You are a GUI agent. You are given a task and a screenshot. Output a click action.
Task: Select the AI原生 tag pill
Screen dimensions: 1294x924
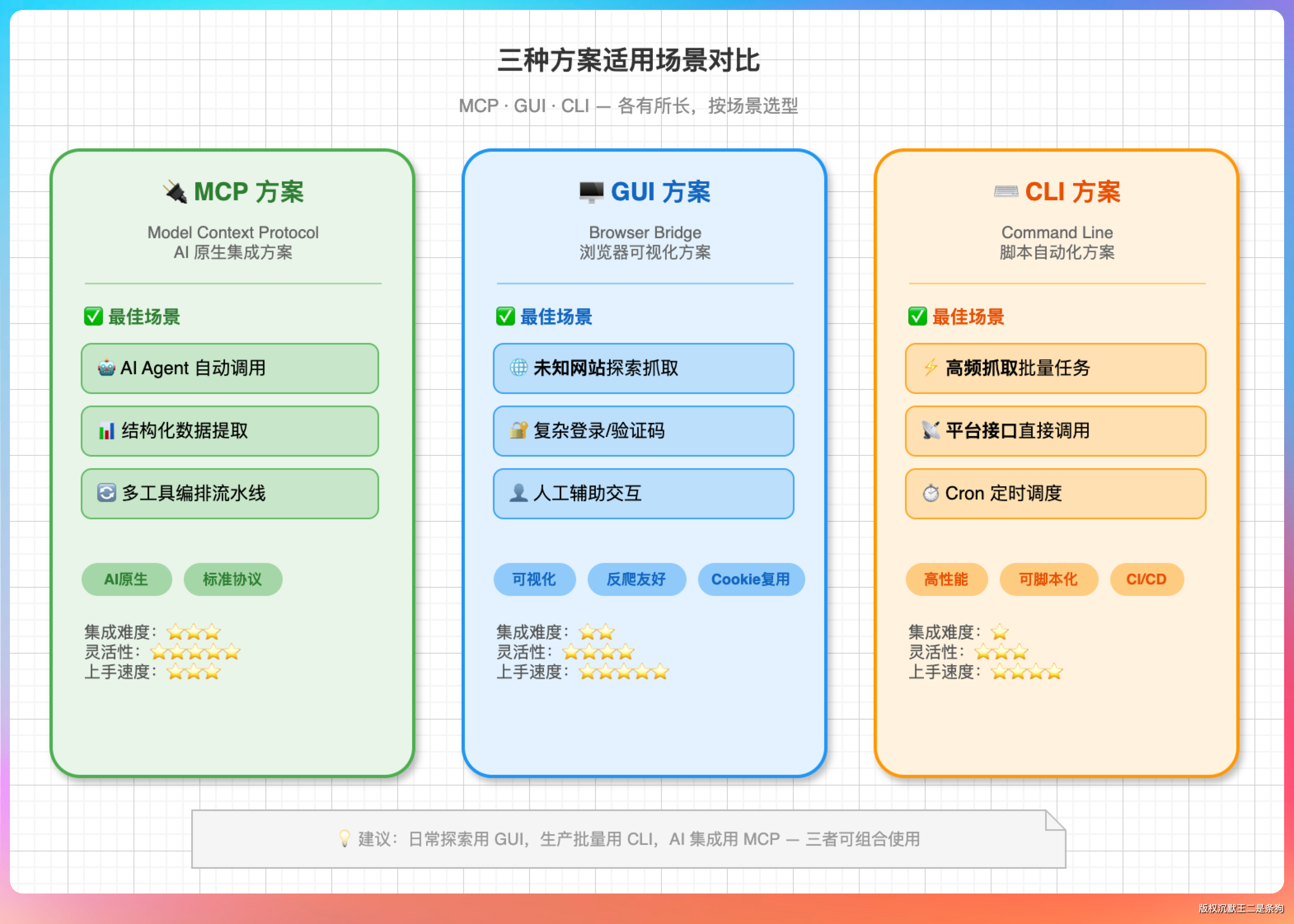(x=126, y=579)
